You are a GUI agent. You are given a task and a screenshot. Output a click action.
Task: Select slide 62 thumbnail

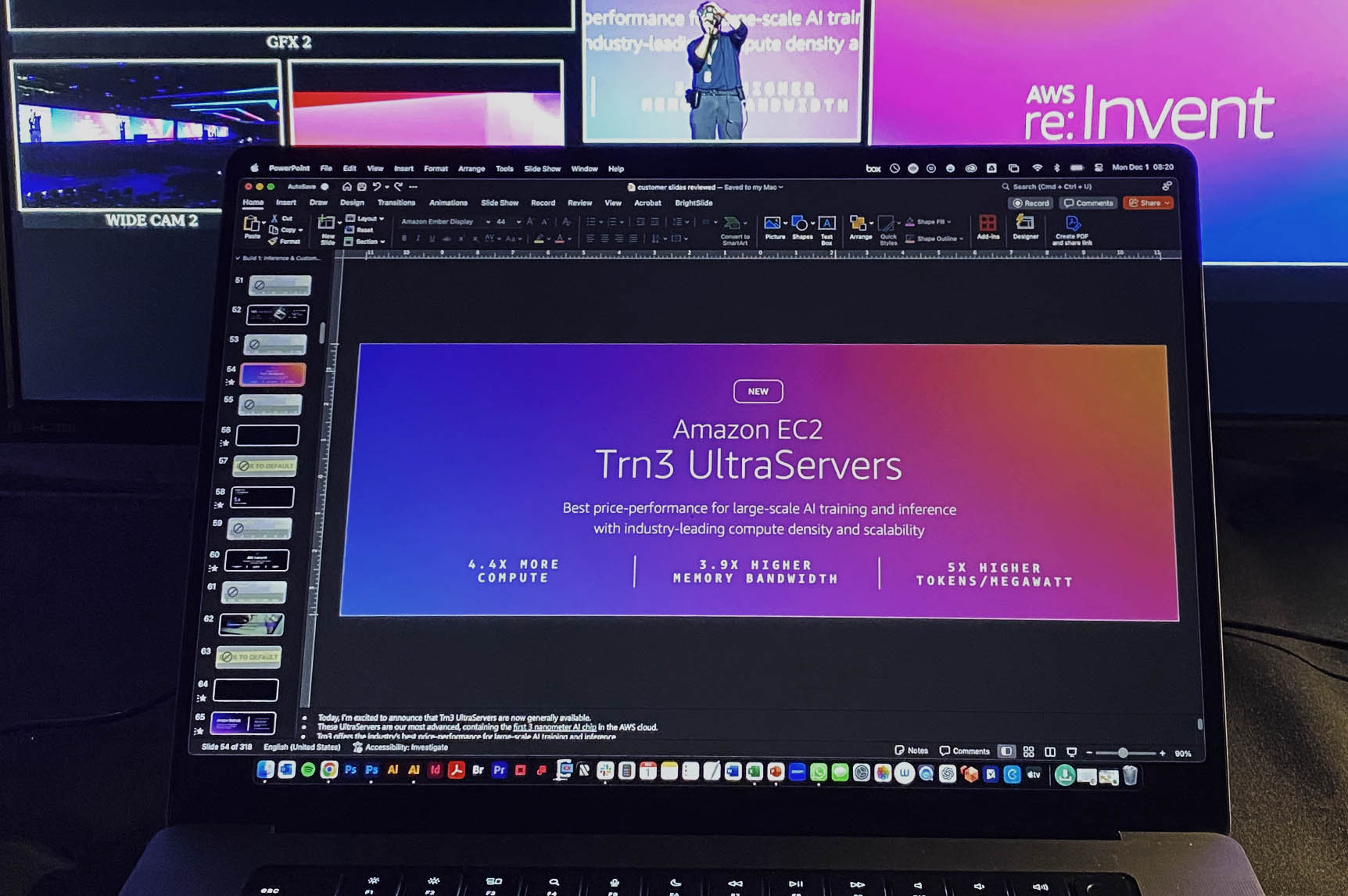tap(251, 624)
